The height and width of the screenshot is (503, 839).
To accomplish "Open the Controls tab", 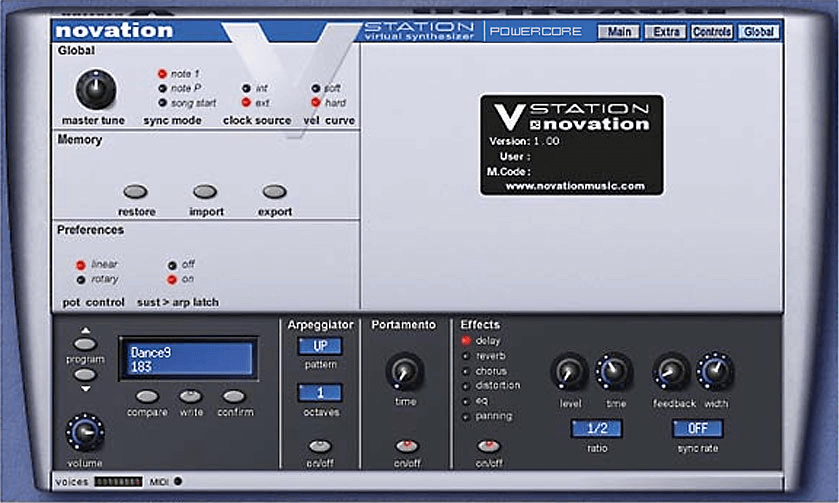I will coord(712,32).
